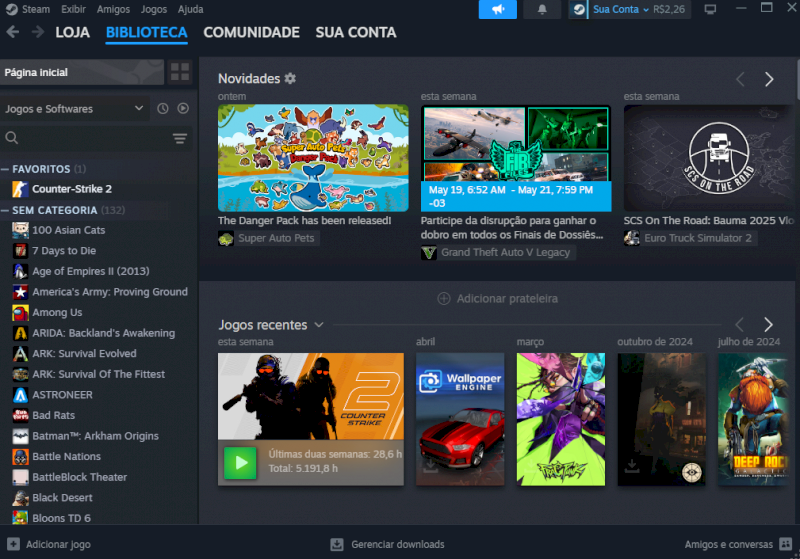Click the account avatar icon
Image resolution: width=800 pixels, height=559 pixels.
pos(579,9)
